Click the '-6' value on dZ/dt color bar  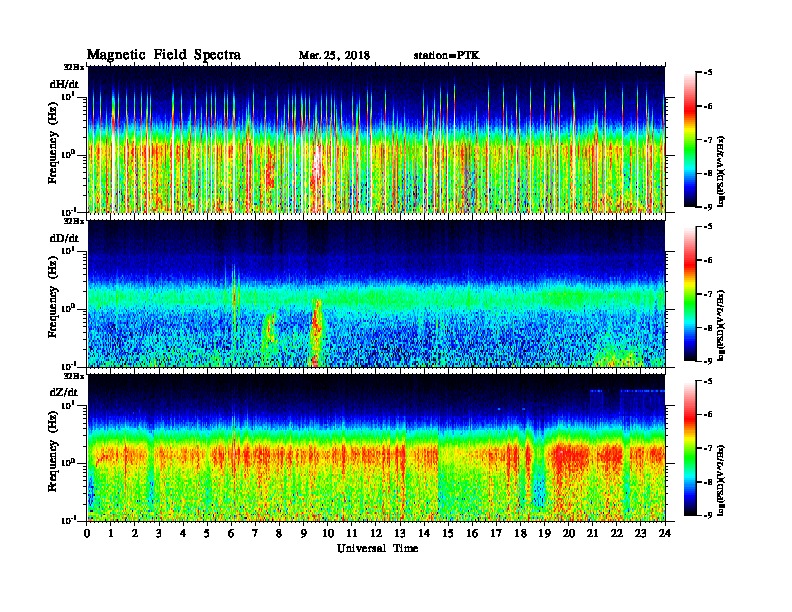coord(708,414)
